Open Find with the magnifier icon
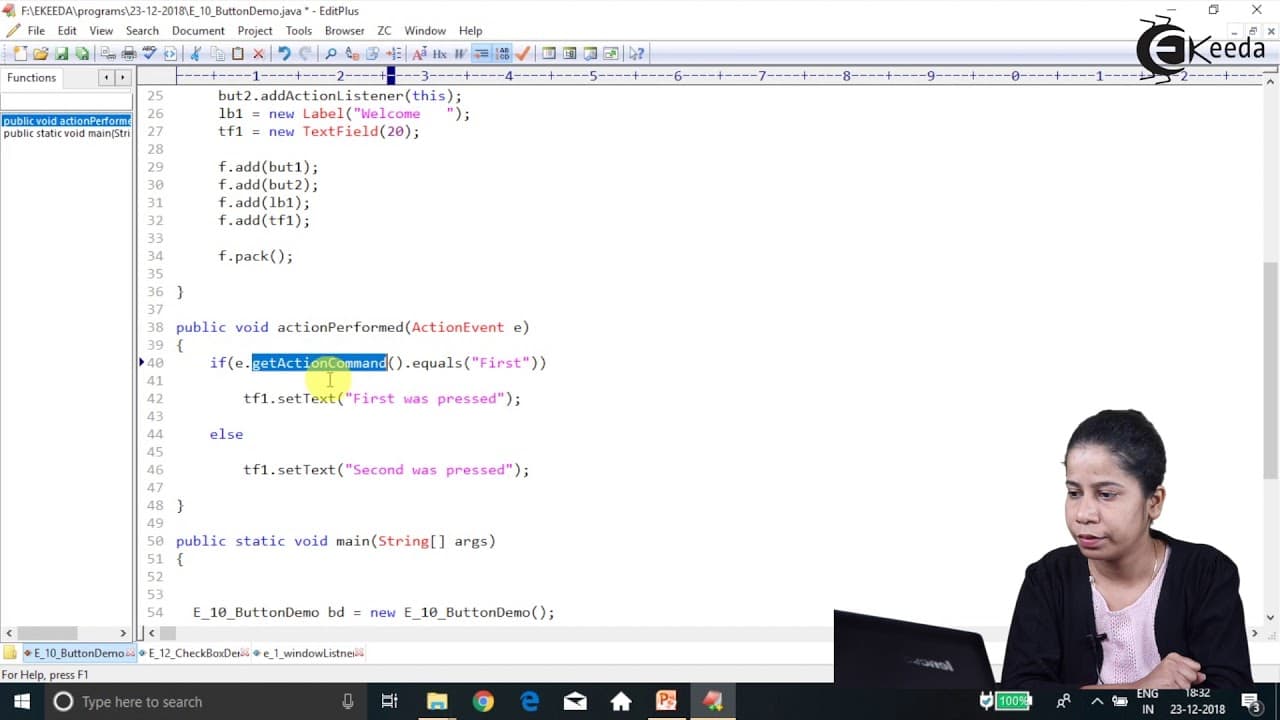 (330, 53)
